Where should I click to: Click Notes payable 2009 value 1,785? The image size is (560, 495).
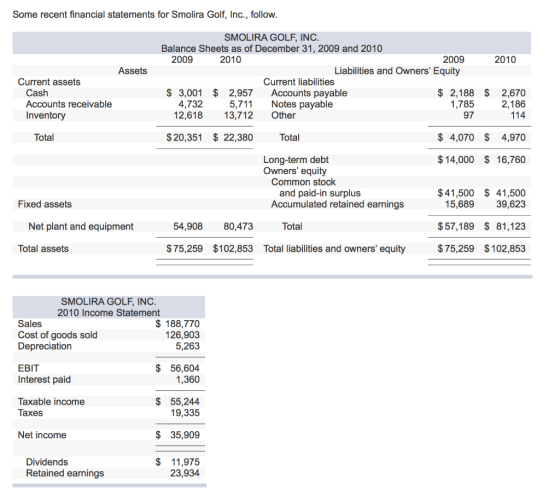click(x=462, y=104)
